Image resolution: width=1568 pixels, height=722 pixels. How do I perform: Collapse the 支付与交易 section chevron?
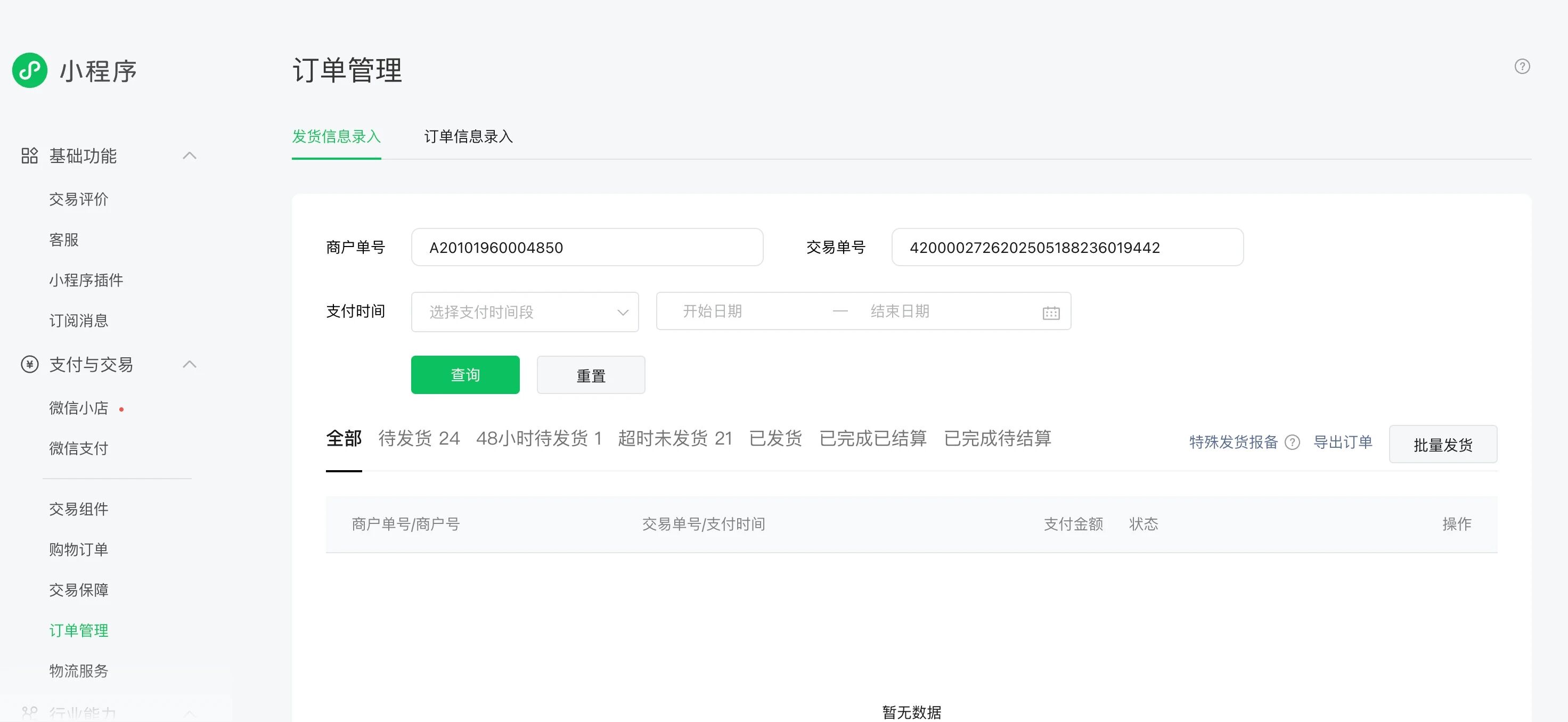189,364
